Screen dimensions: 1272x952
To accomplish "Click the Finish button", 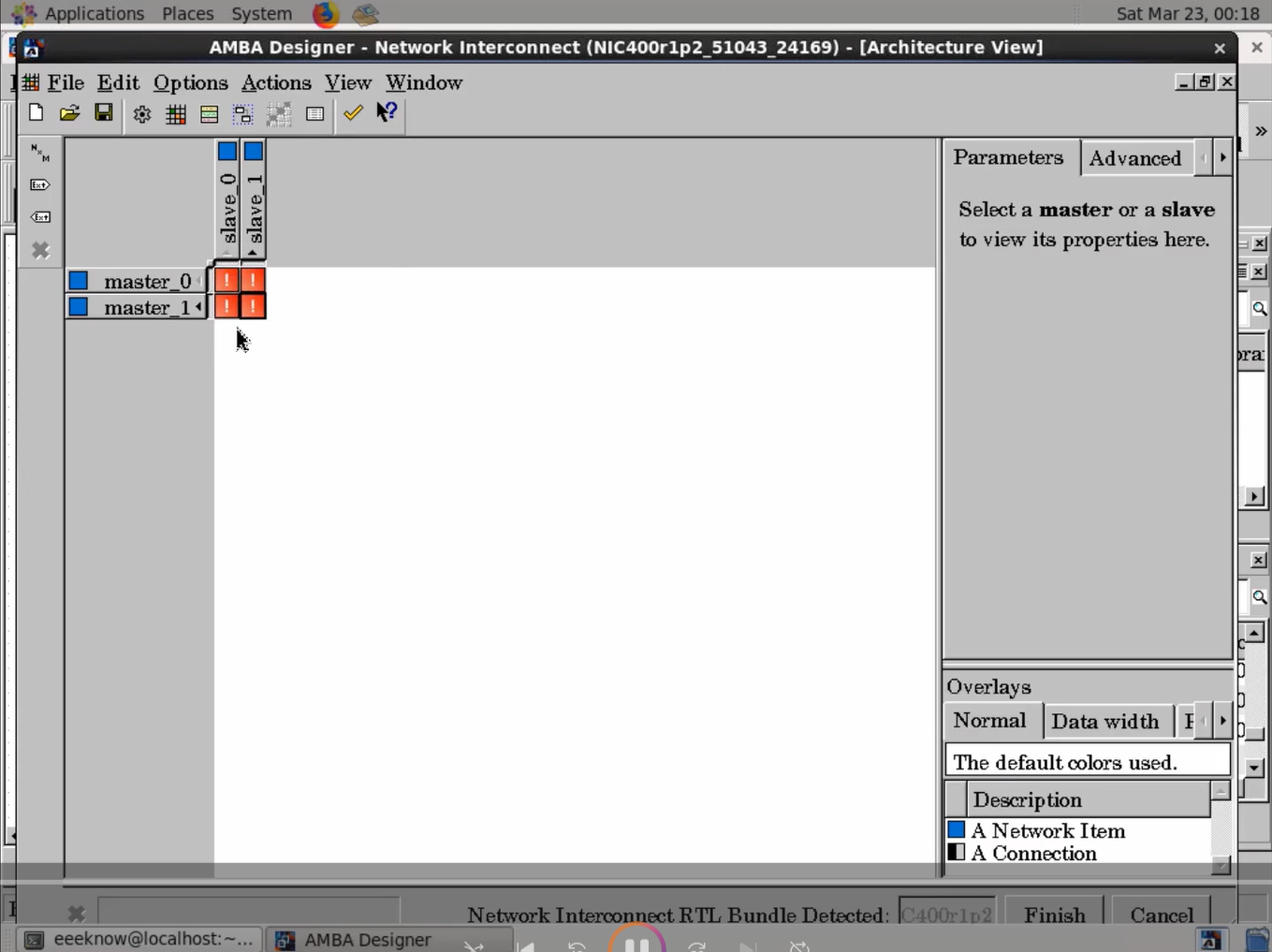I will point(1054,915).
